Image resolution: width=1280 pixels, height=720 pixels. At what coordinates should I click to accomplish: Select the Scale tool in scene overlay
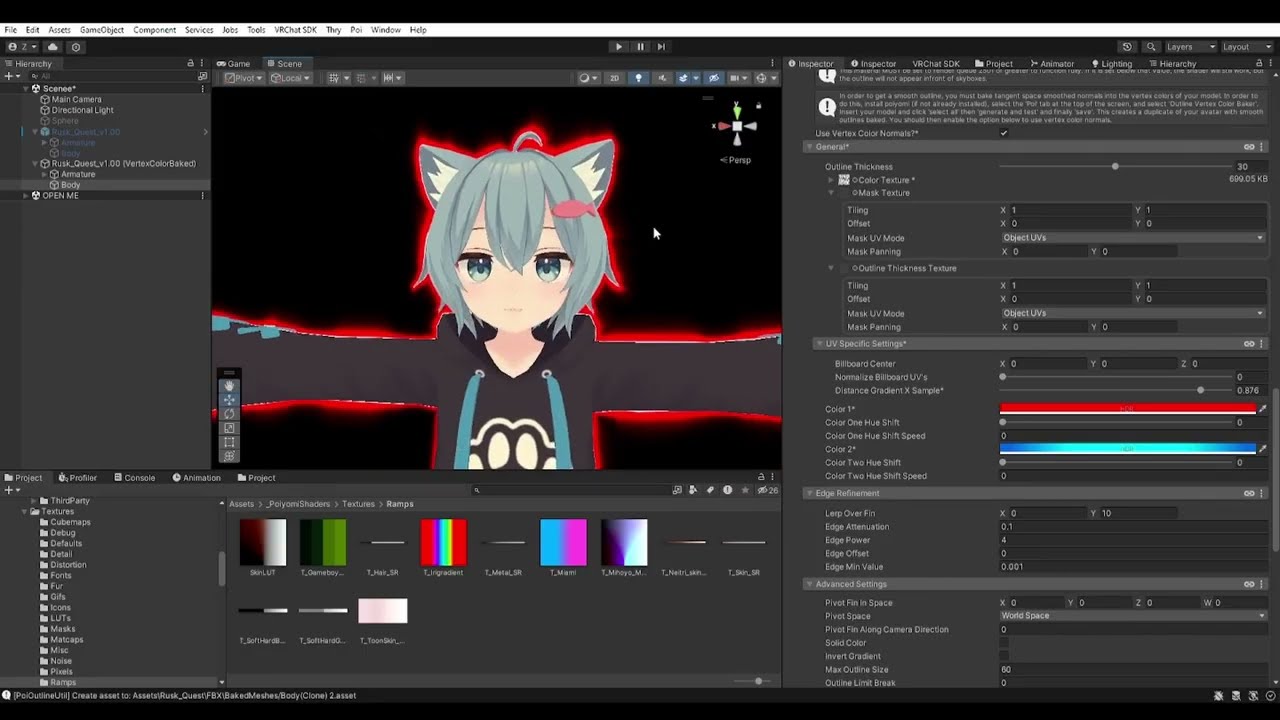[229, 428]
